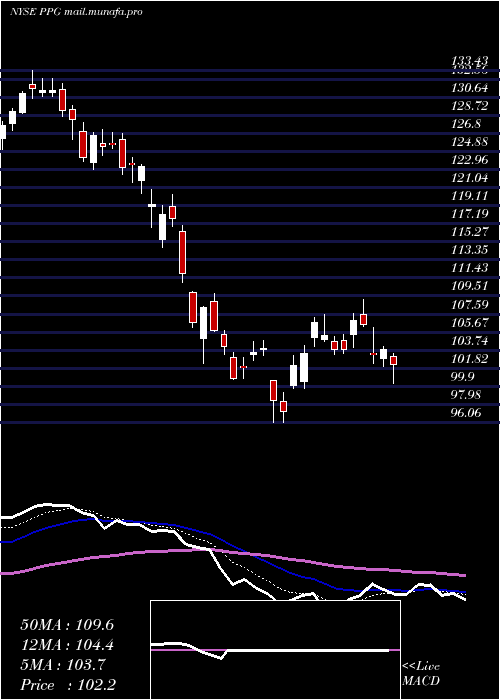Image resolution: width=500 pixels, height=700 pixels.
Task: Select the 126.8 price axis label
Action: click(x=466, y=124)
